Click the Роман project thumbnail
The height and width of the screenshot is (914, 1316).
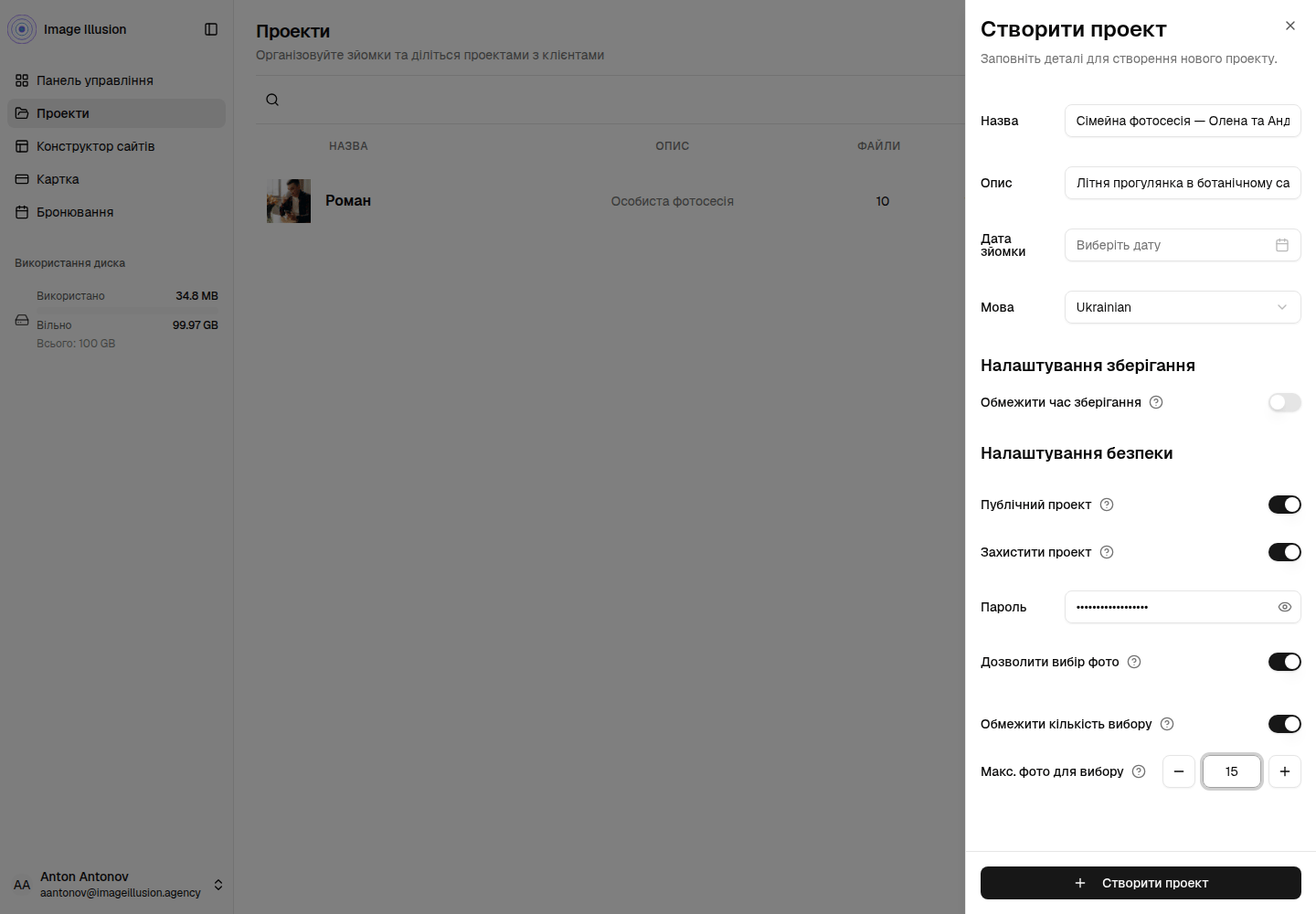pyautogui.click(x=289, y=201)
